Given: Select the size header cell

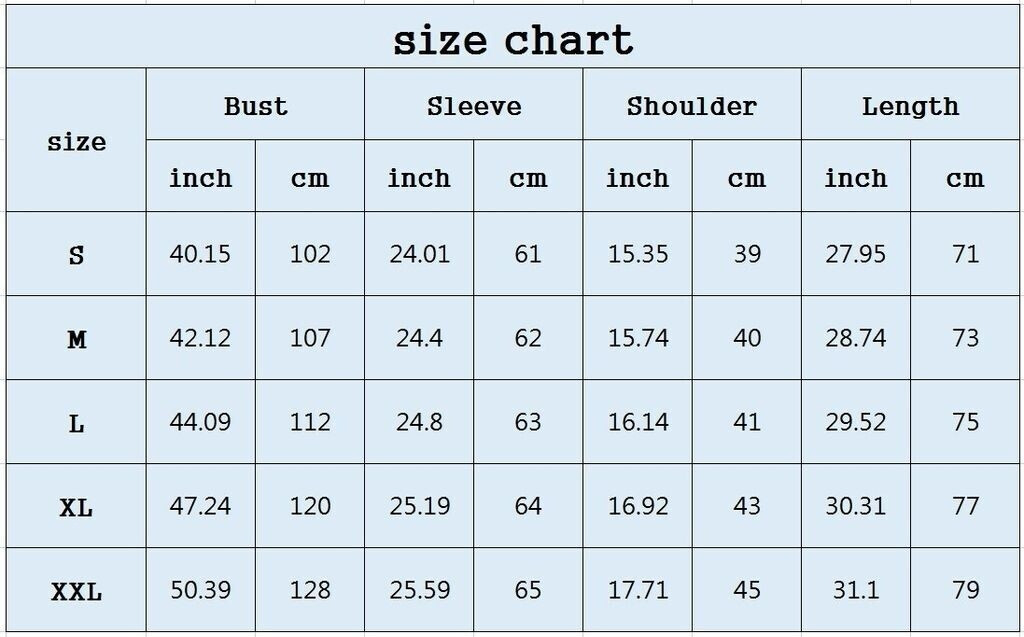Looking at the screenshot, I should point(76,142).
